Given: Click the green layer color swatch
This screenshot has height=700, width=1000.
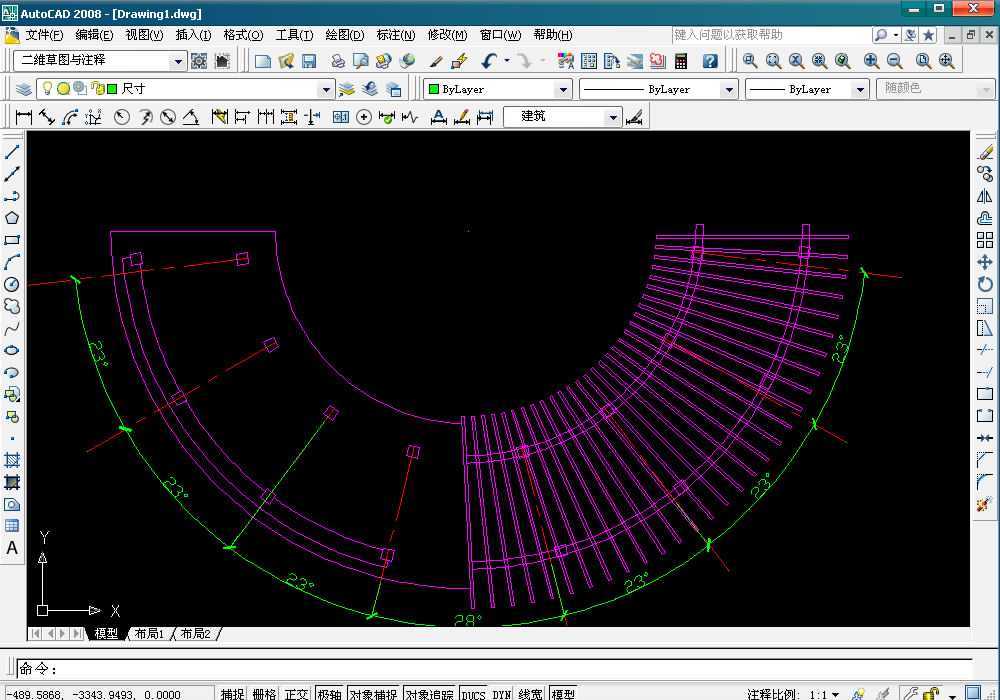Looking at the screenshot, I should [112, 89].
